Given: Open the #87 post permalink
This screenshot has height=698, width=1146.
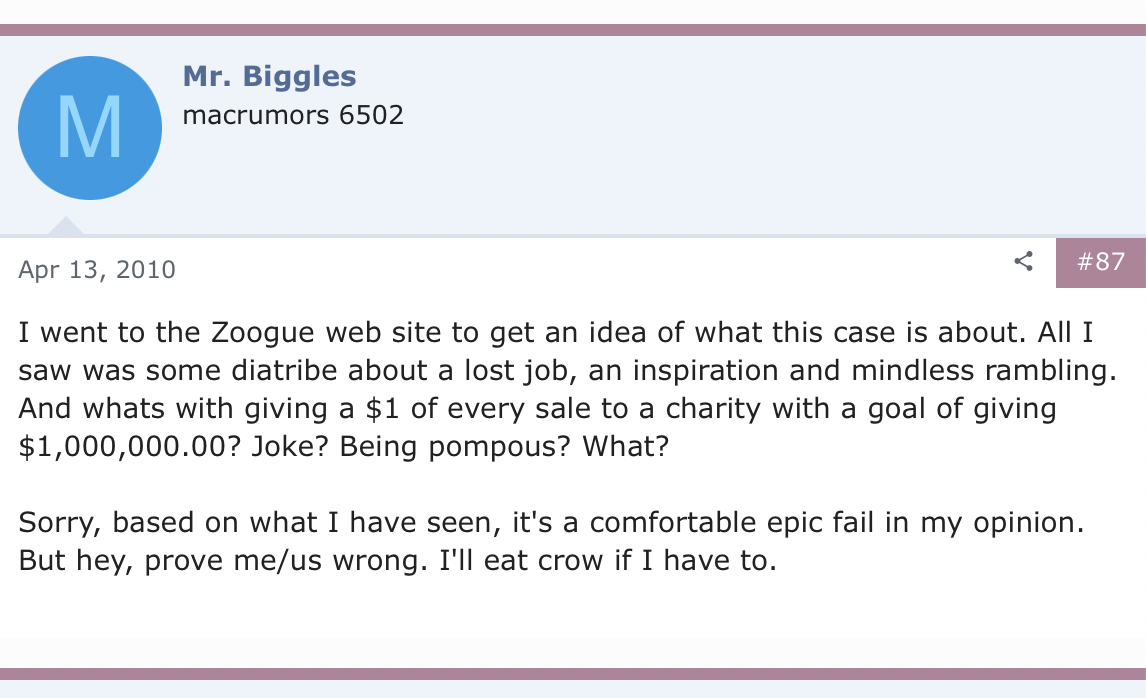Looking at the screenshot, I should tap(1101, 262).
